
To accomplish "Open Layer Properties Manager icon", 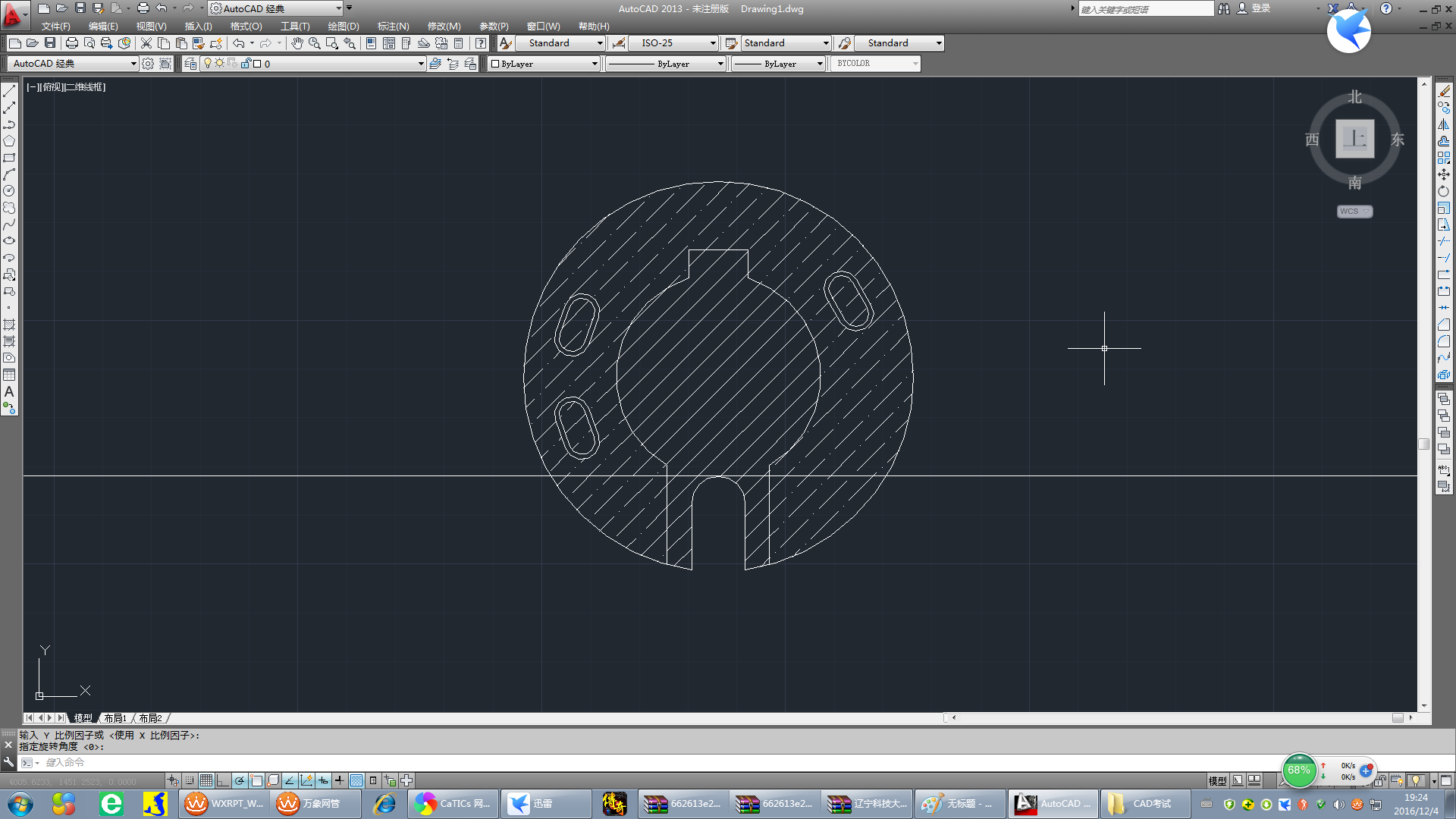I will [190, 64].
